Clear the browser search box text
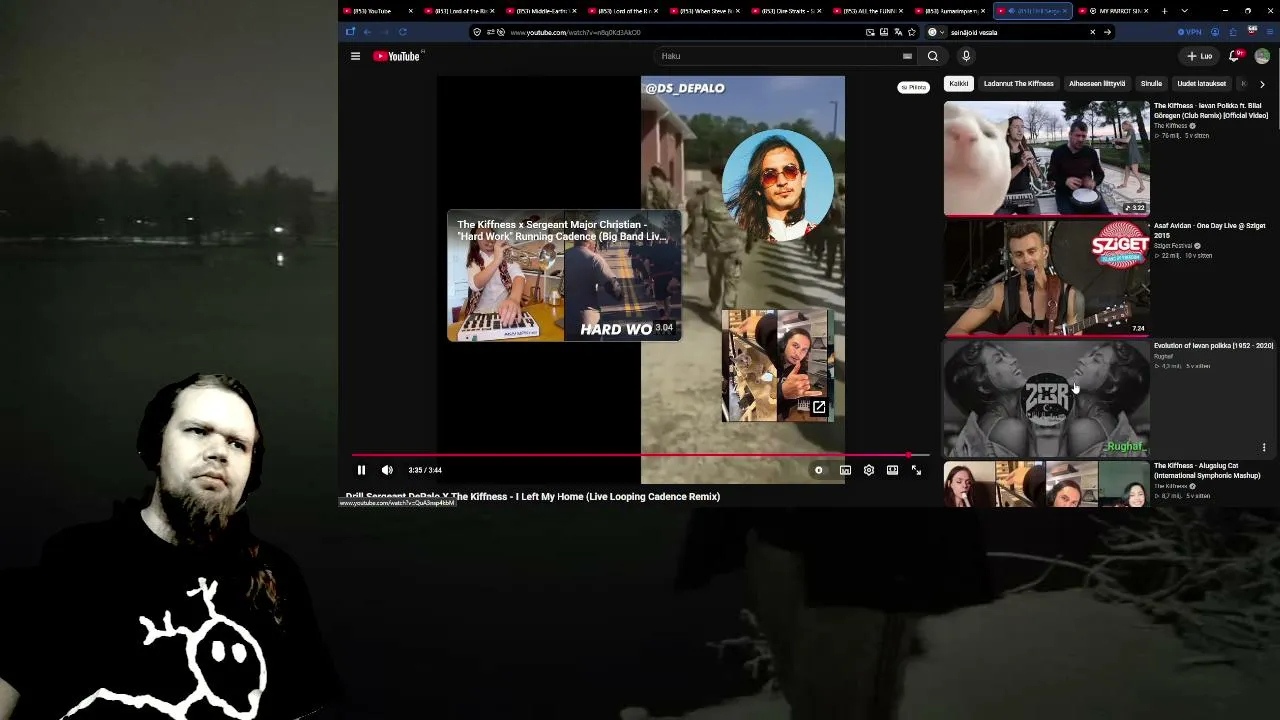This screenshot has height=720, width=1280. click(x=1092, y=32)
